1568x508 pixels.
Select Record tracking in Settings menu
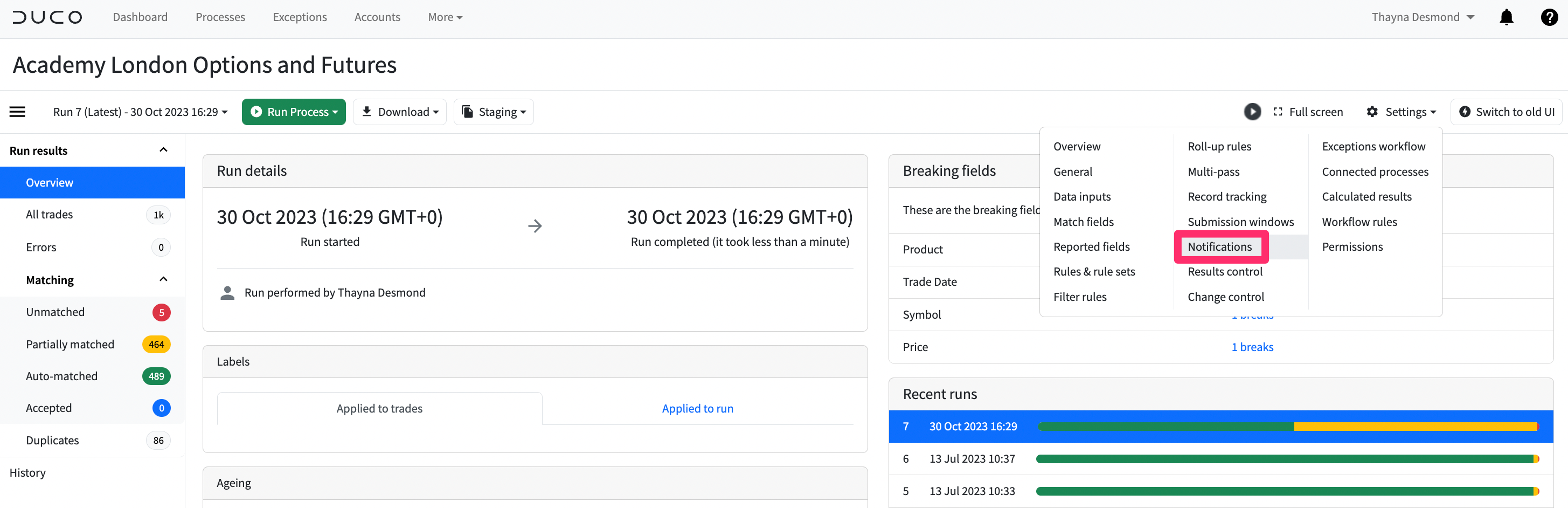tap(1227, 197)
